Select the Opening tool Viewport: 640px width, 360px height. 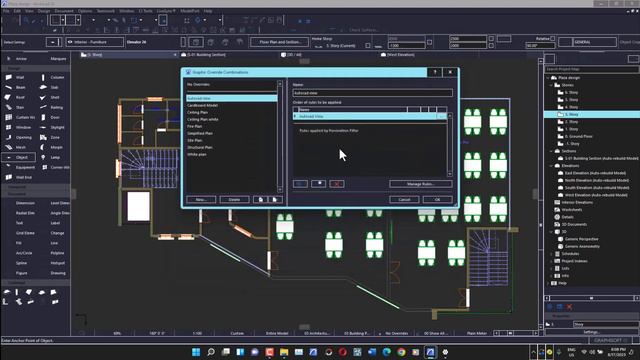click(x=19, y=137)
